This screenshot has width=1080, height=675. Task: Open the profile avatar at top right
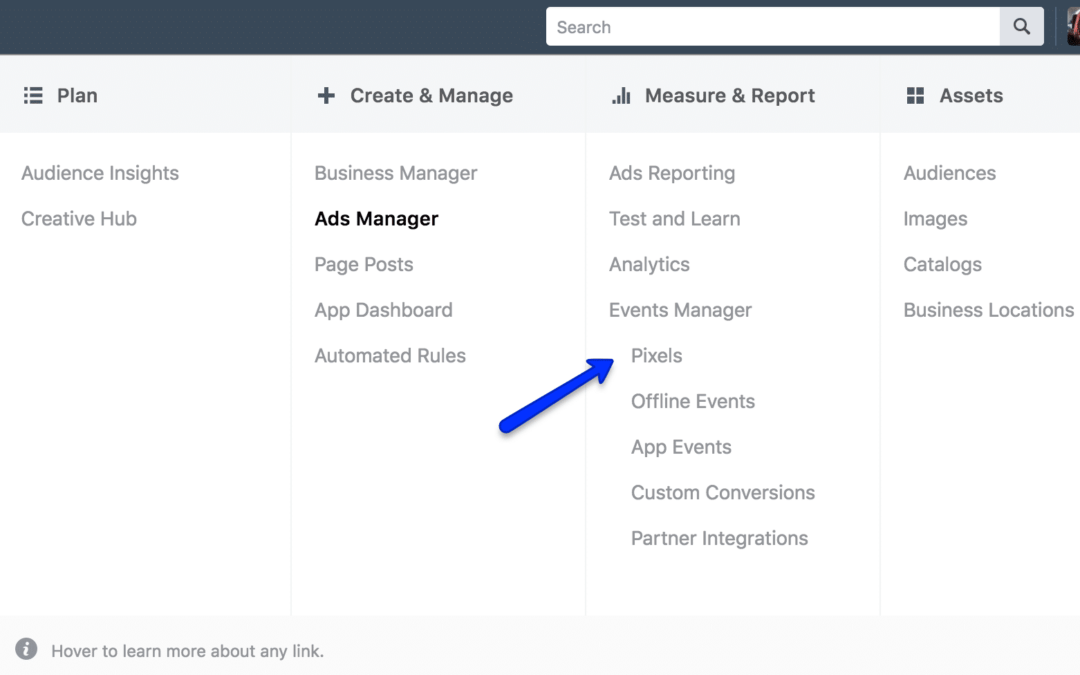coord(1073,27)
